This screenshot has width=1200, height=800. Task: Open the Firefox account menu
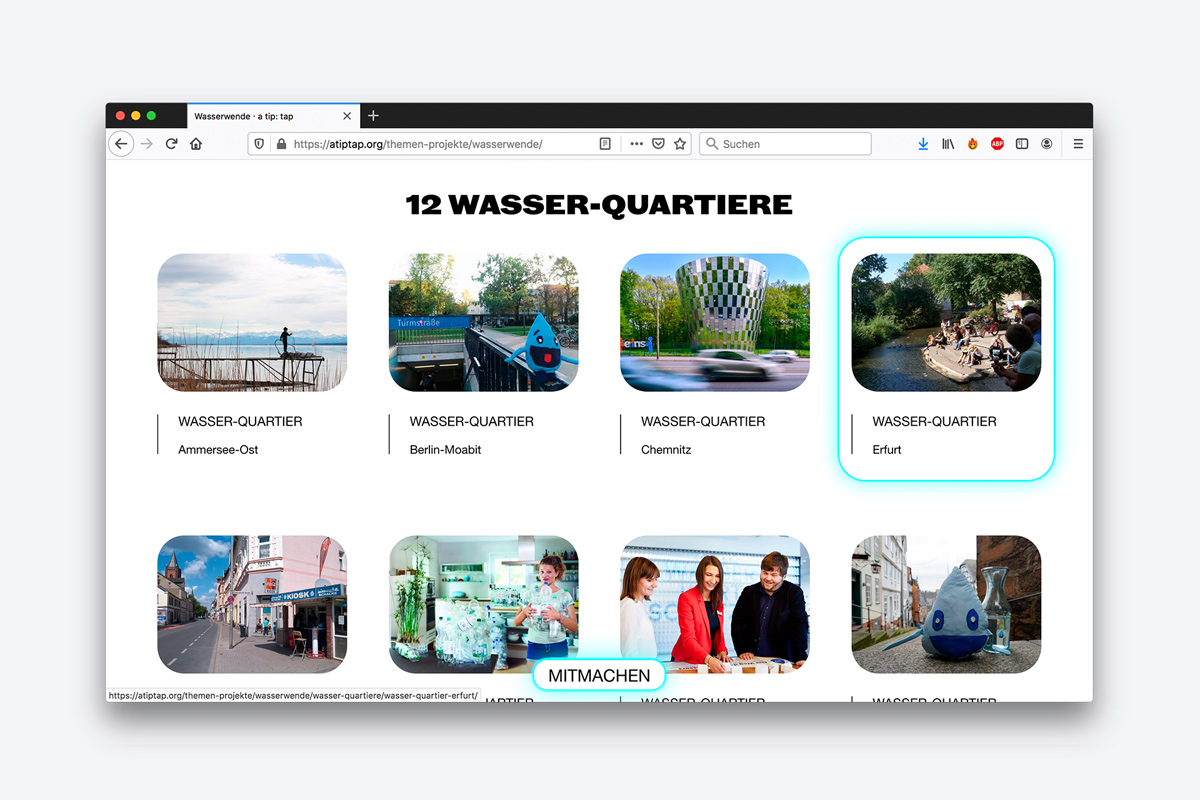[1047, 144]
